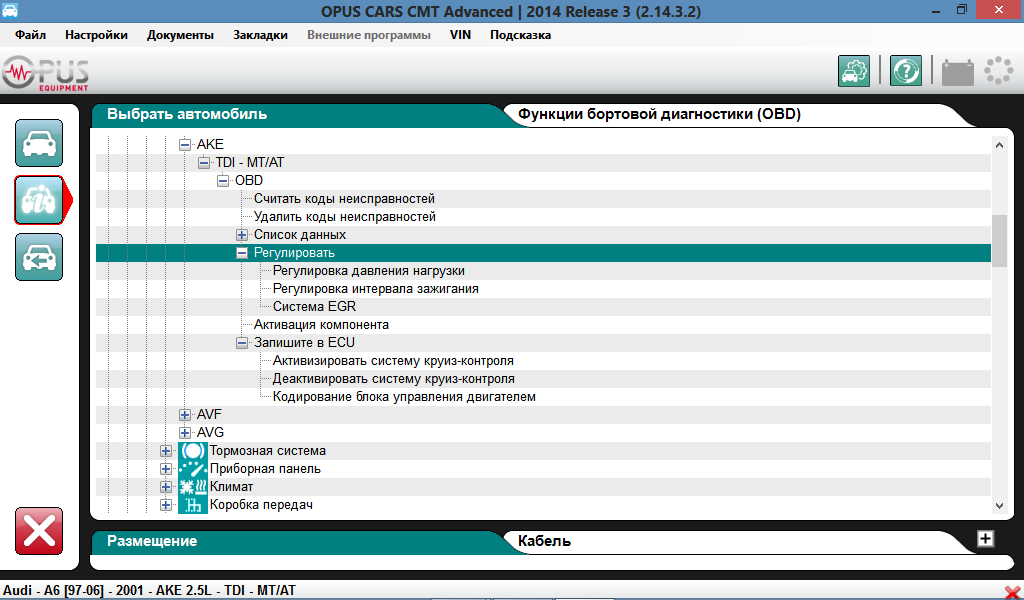Collapse the OBD node
Viewport: 1024px width, 600px height.
[x=223, y=180]
